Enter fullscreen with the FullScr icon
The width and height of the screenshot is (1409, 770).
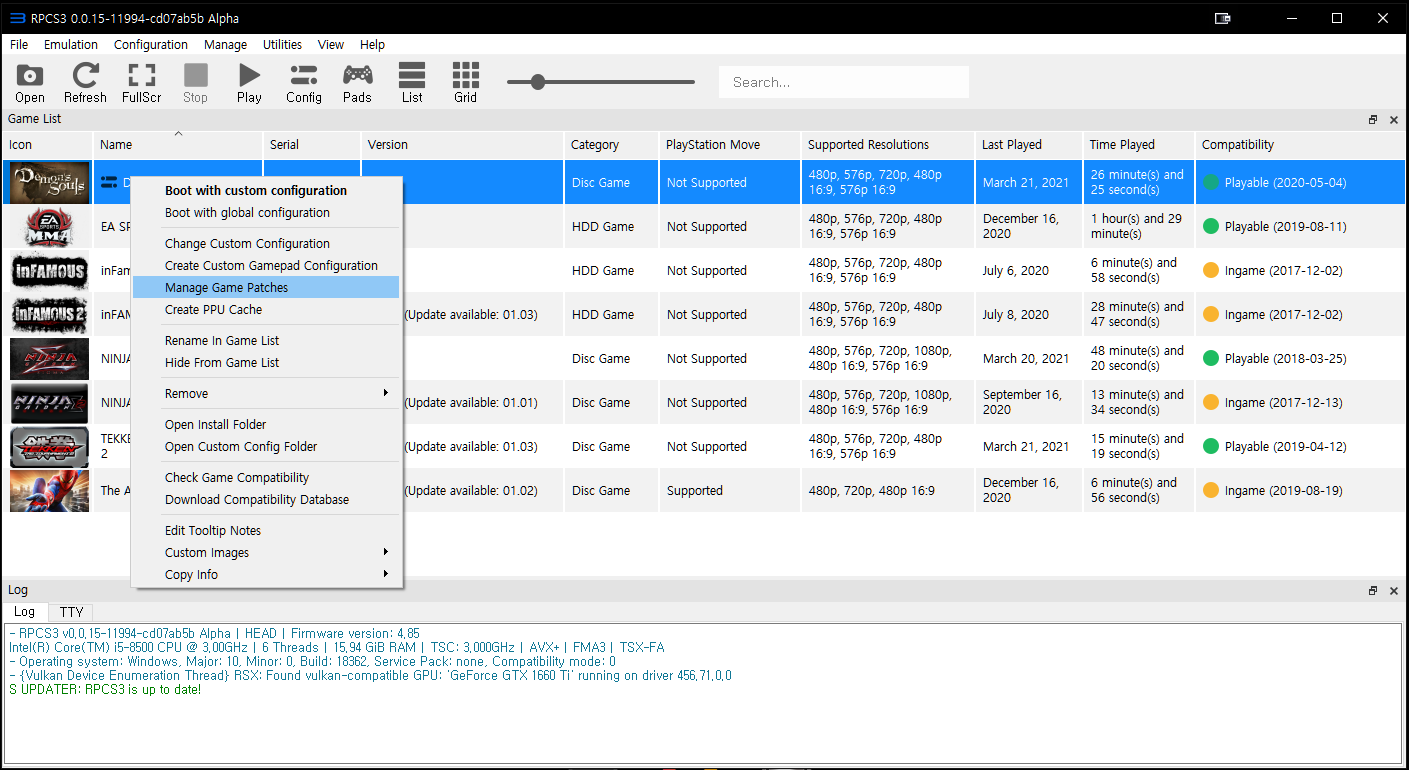pos(142,83)
